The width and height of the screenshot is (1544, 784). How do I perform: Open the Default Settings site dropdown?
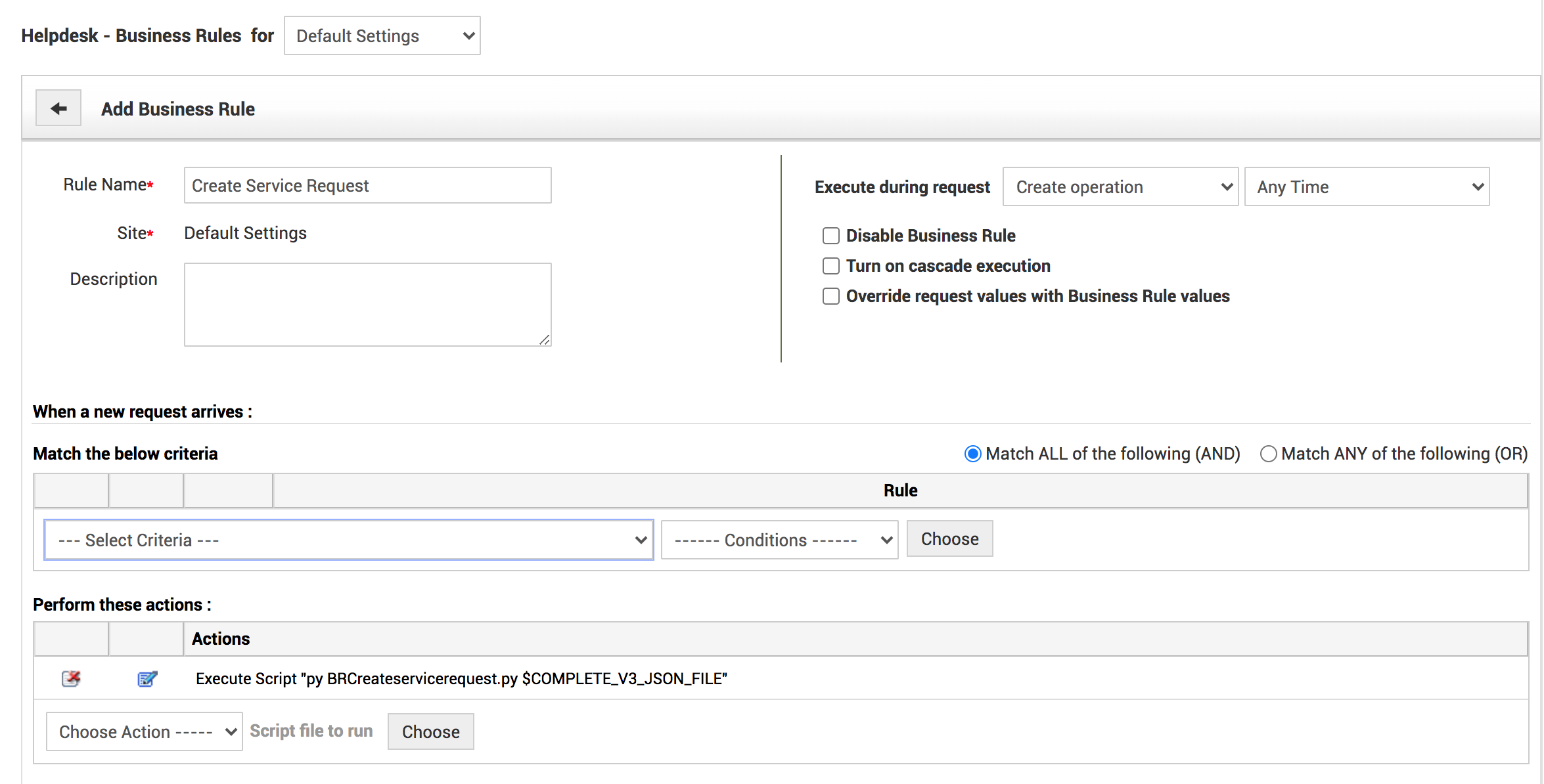click(x=382, y=35)
